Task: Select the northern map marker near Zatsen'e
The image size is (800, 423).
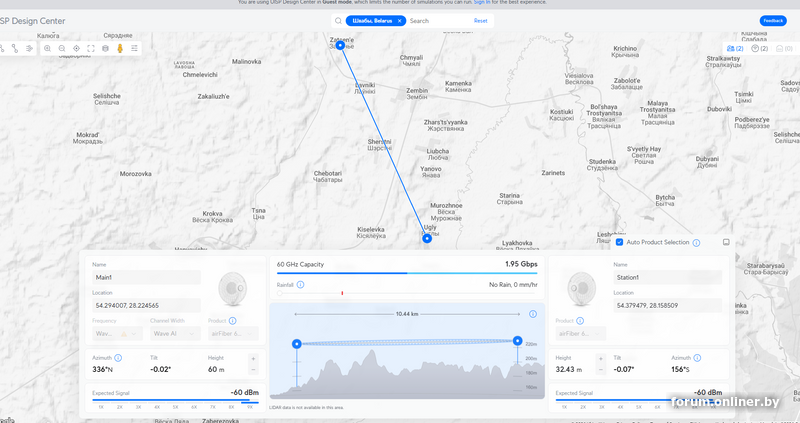Action: pos(340,45)
